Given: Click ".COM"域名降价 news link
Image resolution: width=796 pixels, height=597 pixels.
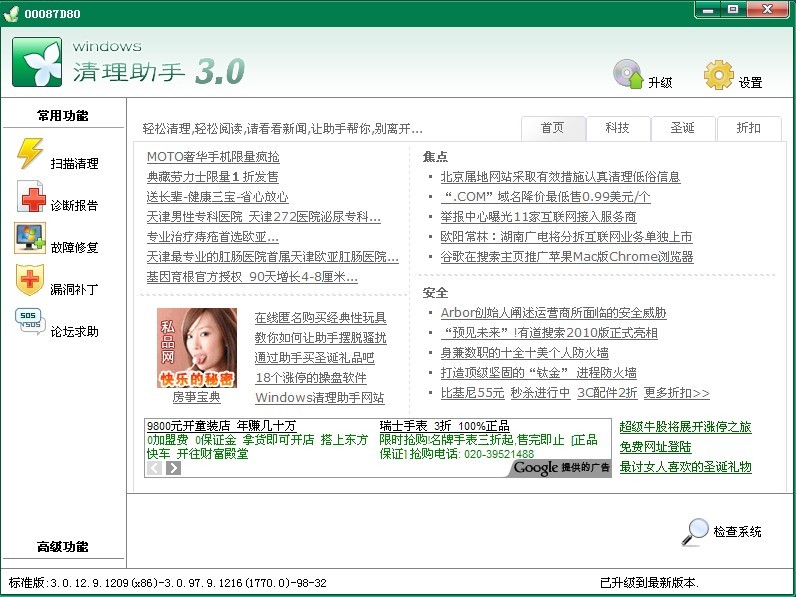Looking at the screenshot, I should [546, 196].
